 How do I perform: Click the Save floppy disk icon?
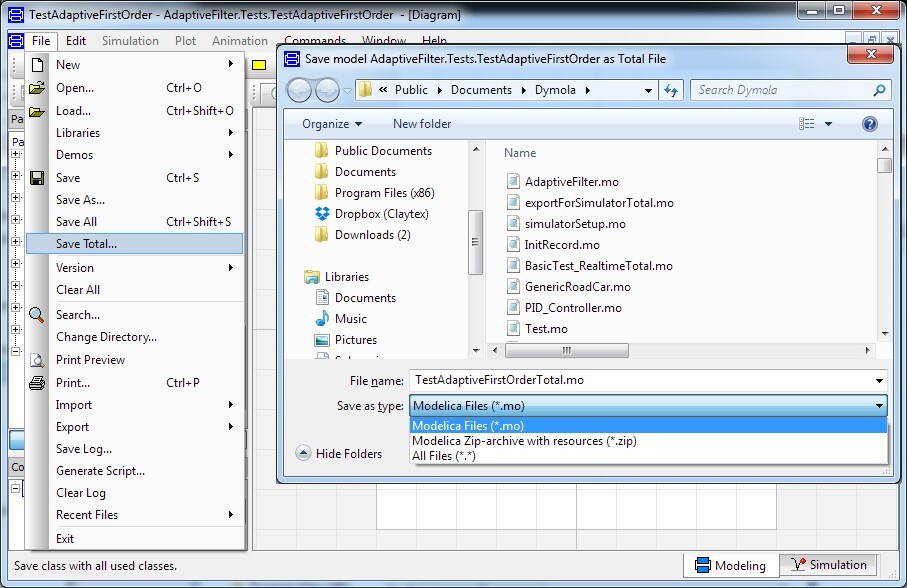tap(37, 177)
